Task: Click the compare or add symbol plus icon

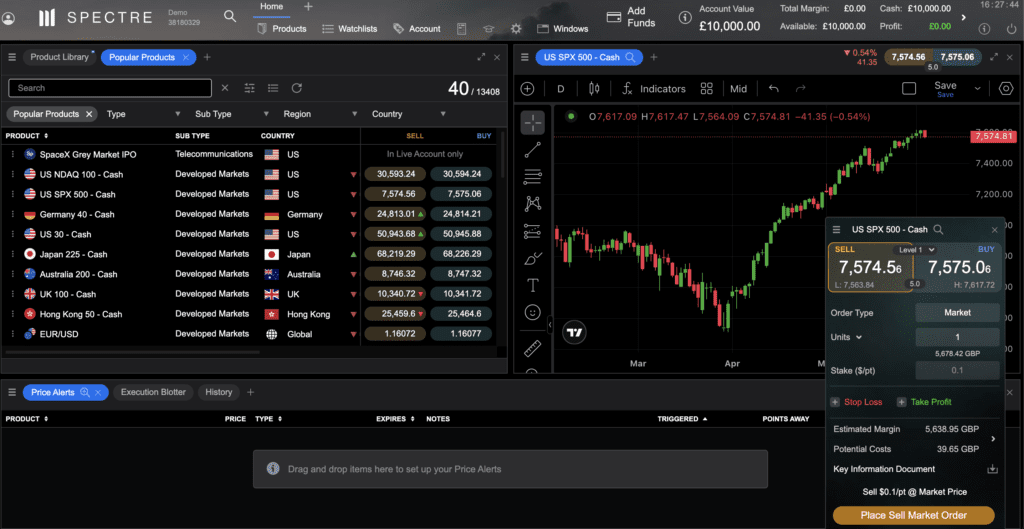Action: coord(528,89)
